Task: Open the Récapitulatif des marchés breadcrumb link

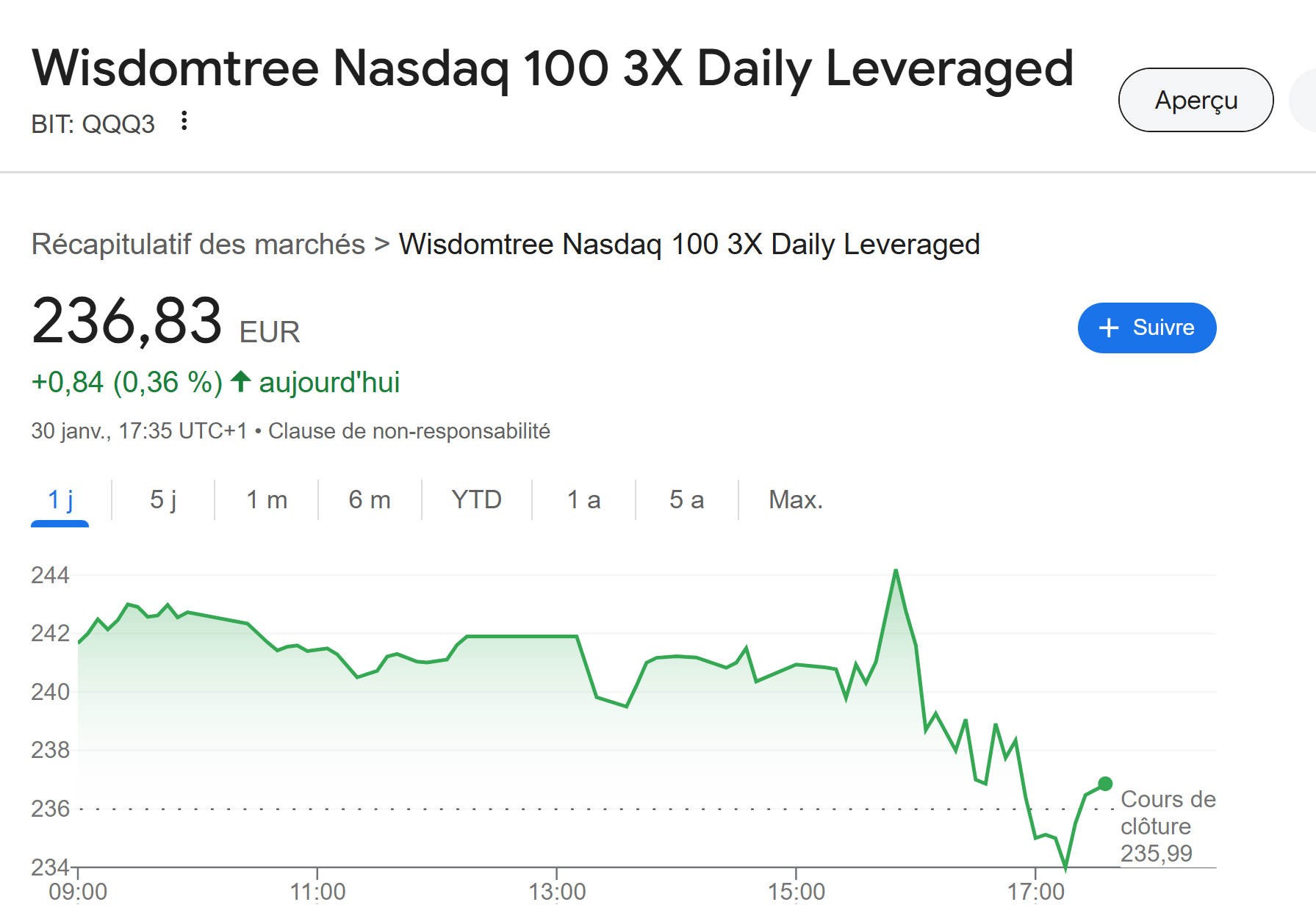Action: 198,244
